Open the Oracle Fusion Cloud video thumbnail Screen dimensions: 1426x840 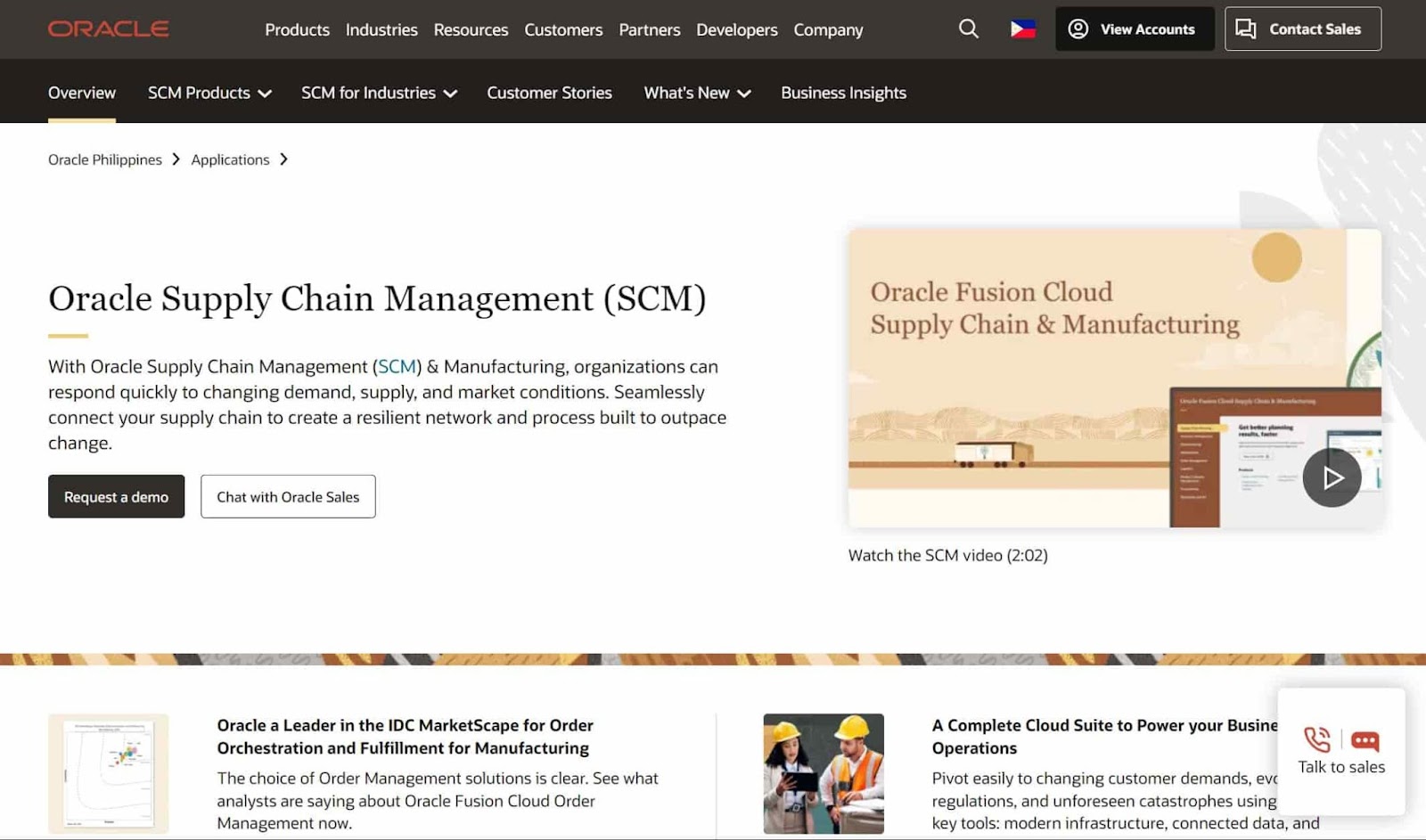coord(1114,378)
